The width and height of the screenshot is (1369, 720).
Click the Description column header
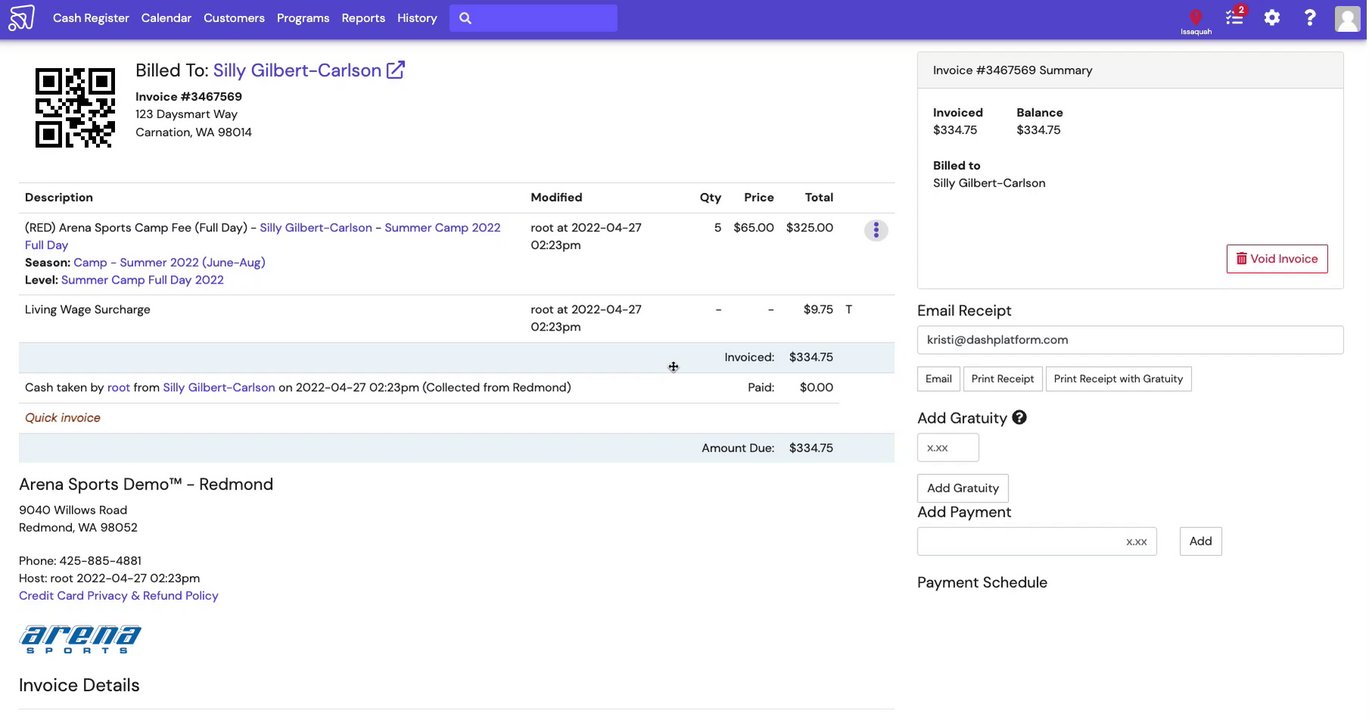59,198
